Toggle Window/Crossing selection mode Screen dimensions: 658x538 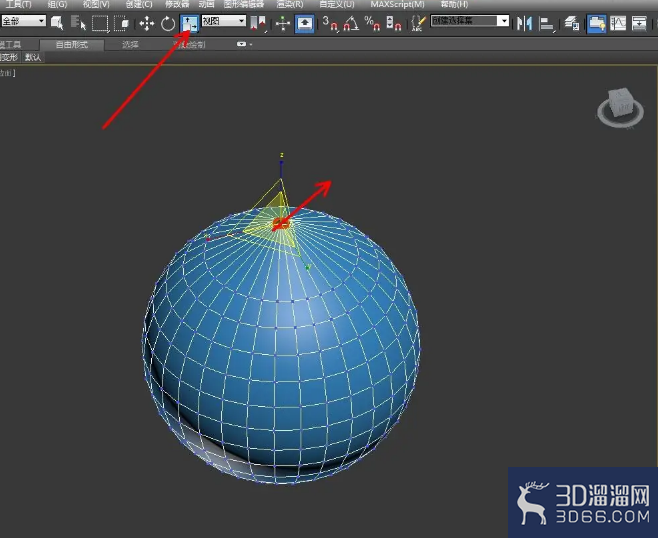[122, 23]
